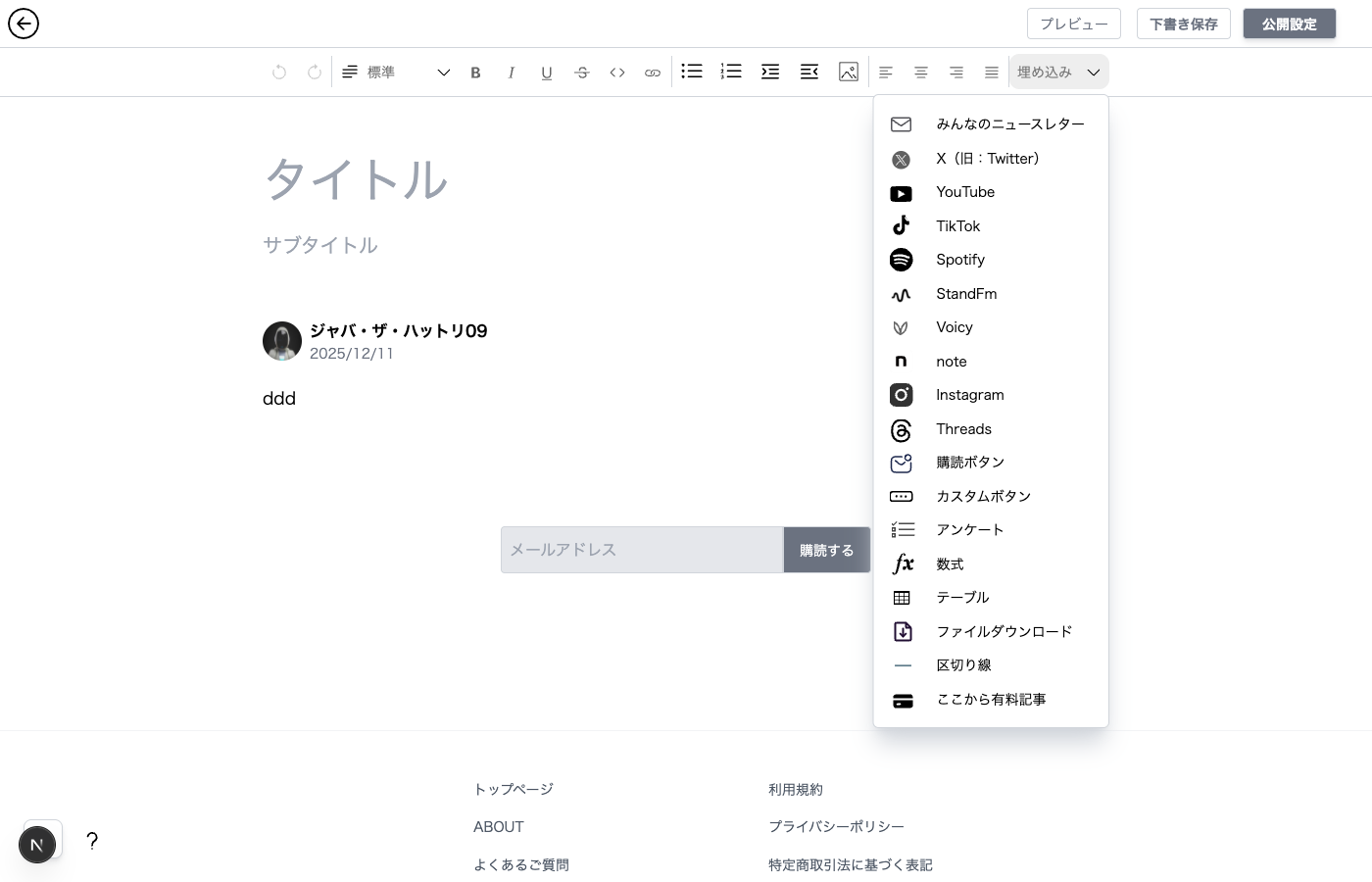This screenshot has height=882, width=1372.
Task: Choose Spotify embed option
Action: 959,260
